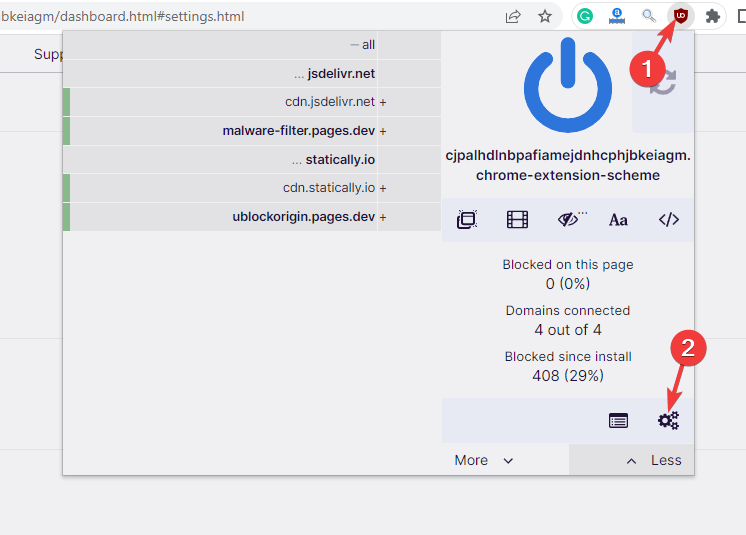Click global rule cell for cdn.jsdelivr.net
Viewport: 746px width, 535px height.
pyautogui.click(x=409, y=102)
